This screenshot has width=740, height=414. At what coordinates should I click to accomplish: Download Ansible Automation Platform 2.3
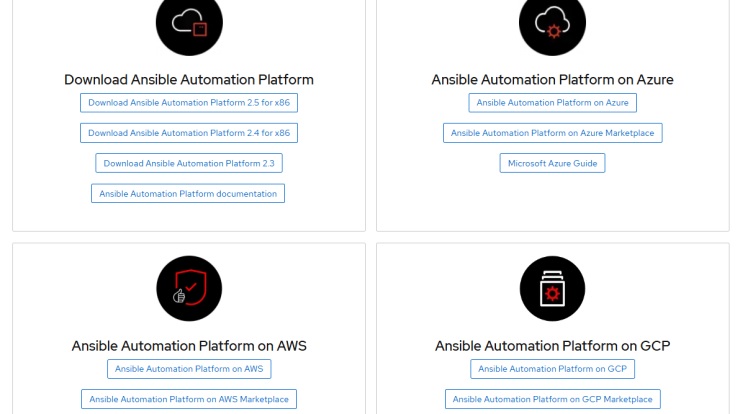point(189,163)
